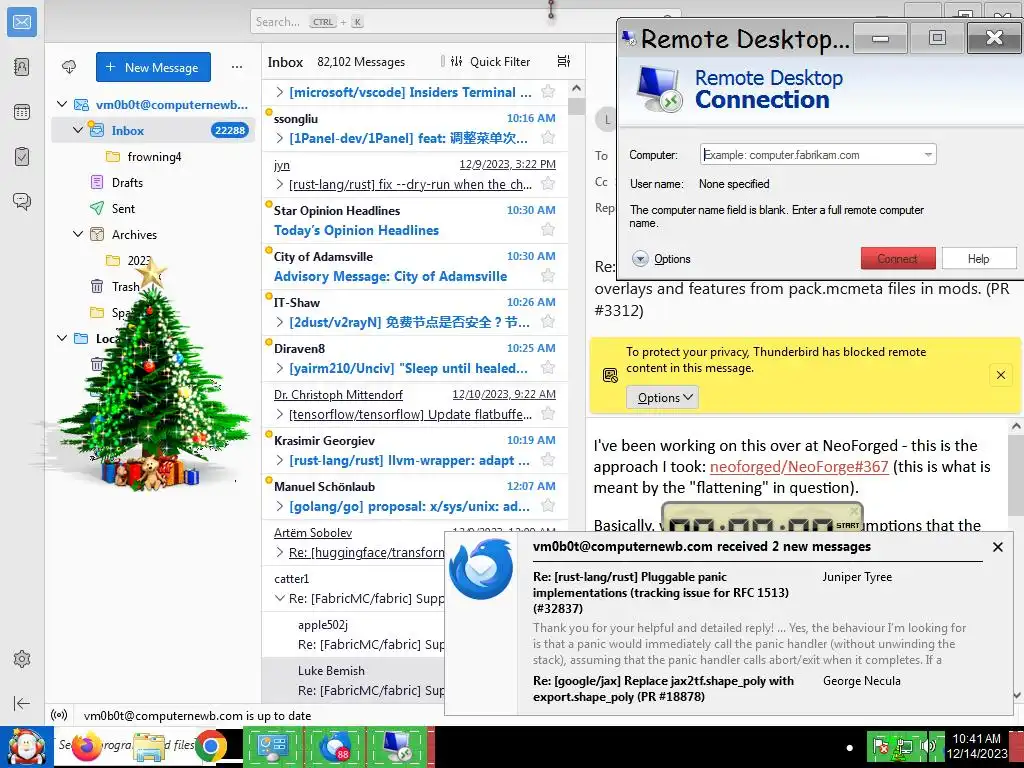This screenshot has height=768, width=1024.
Task: Star the Star Opinion Headlines message
Action: 548,229
